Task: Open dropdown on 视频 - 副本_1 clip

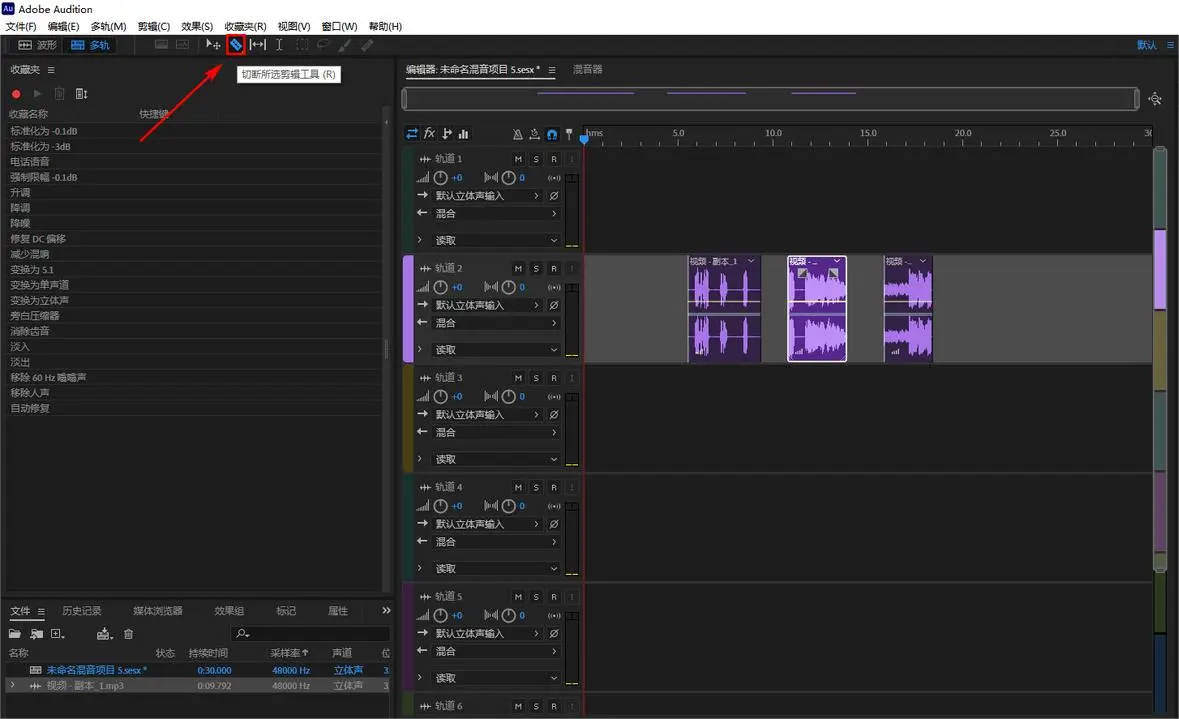Action: [x=750, y=261]
